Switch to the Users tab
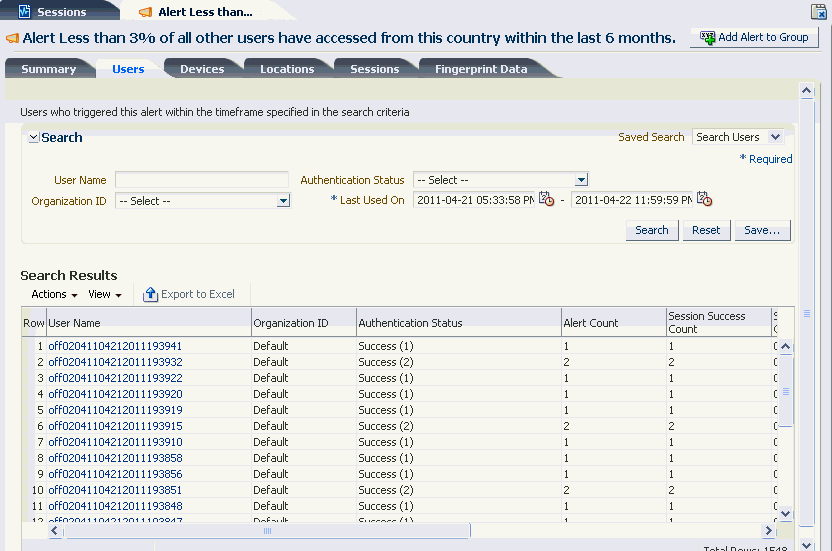Screen dimensions: 832x551 coord(128,69)
